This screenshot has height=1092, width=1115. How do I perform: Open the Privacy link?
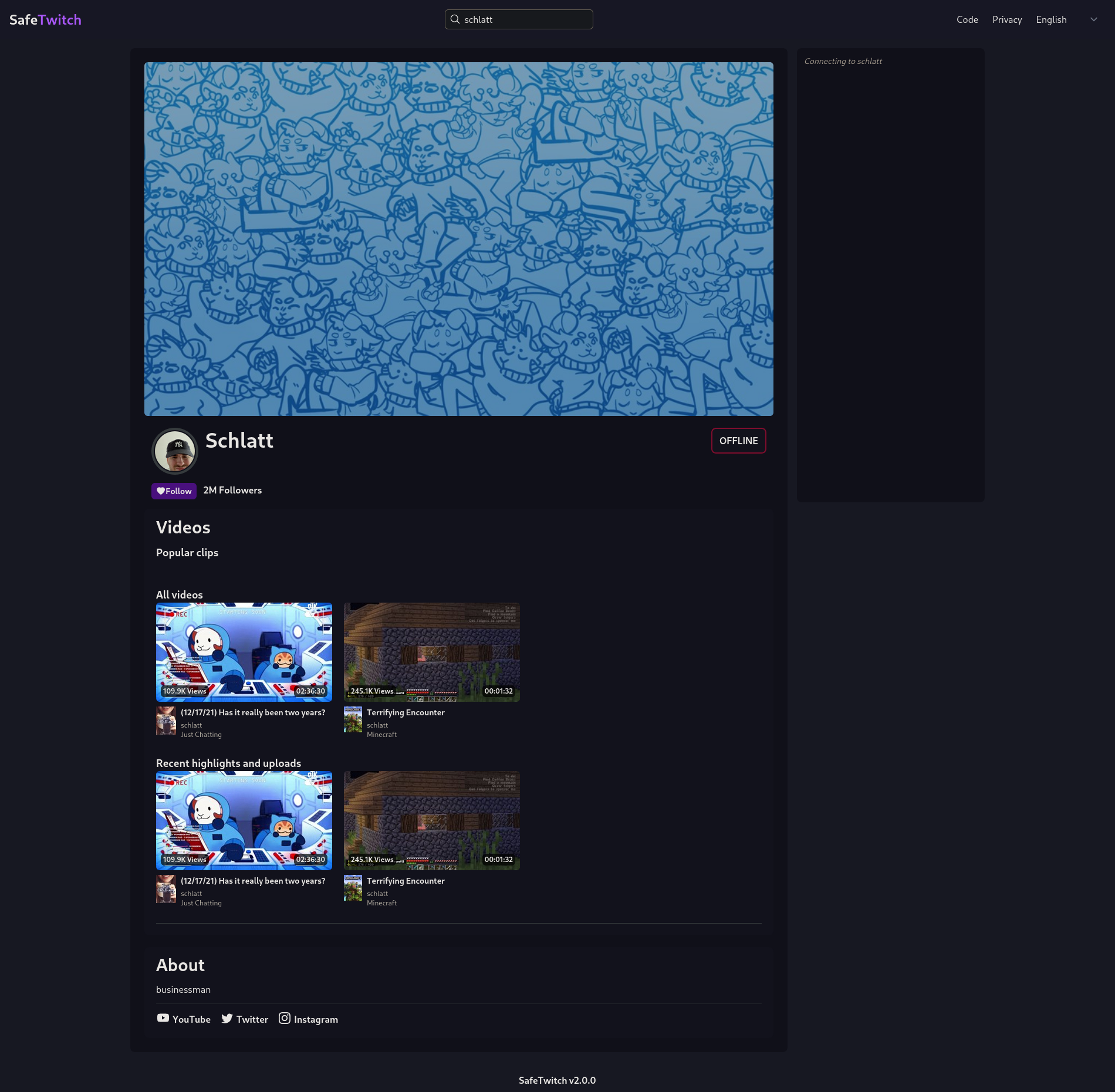(1007, 19)
